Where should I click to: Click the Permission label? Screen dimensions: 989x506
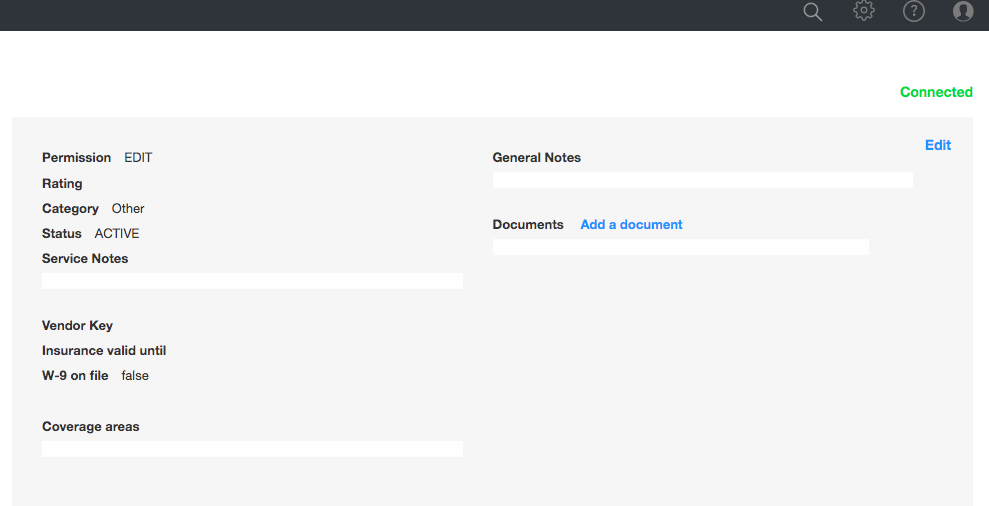coord(76,158)
